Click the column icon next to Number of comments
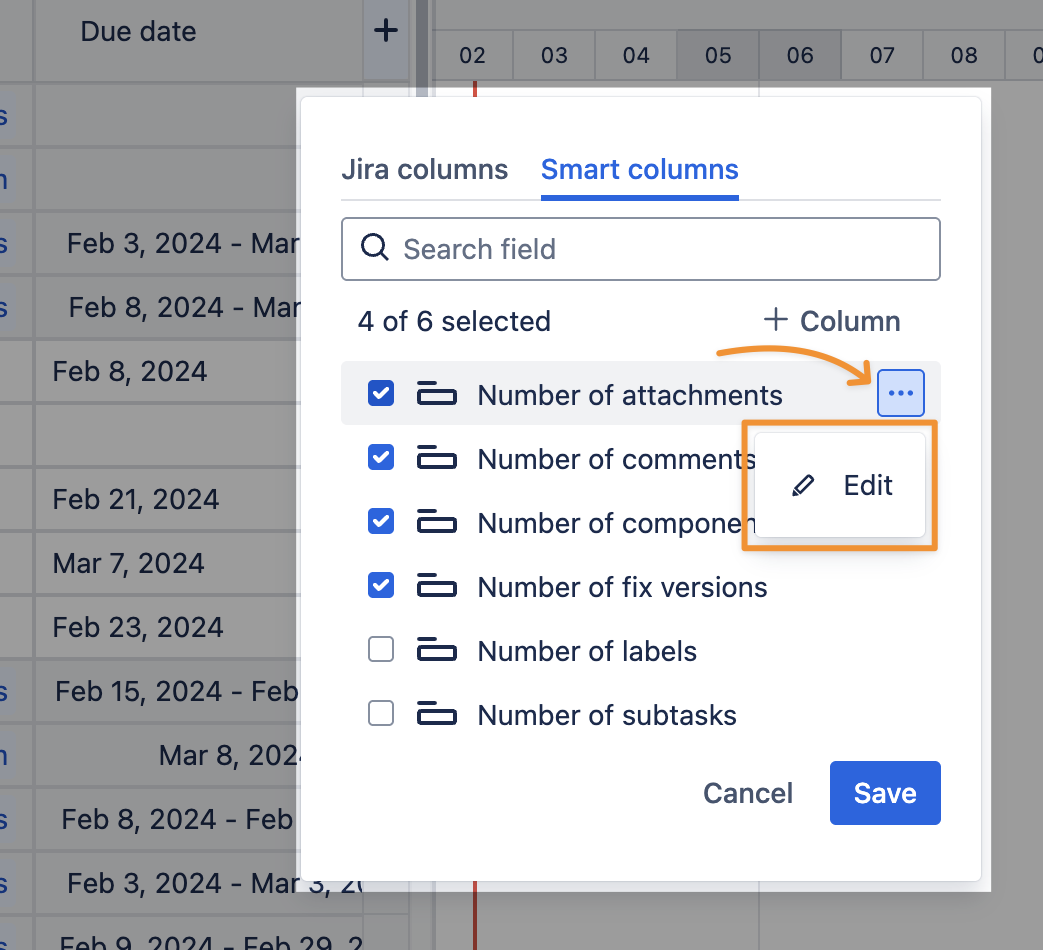 [436, 459]
